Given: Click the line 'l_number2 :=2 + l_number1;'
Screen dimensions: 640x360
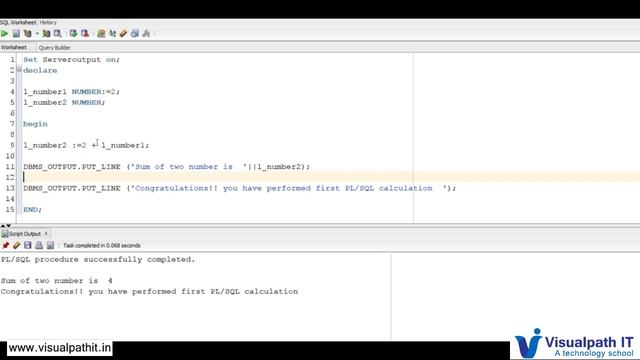Looking at the screenshot, I should tap(86, 145).
